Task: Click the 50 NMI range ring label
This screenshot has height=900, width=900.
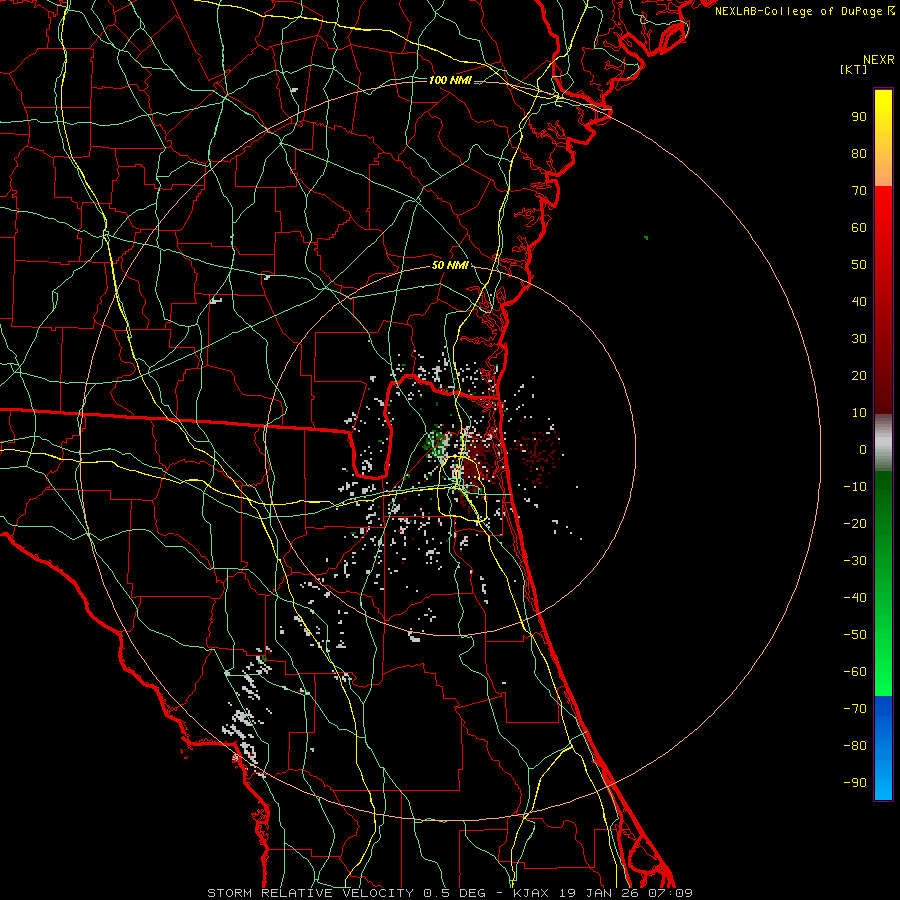Action: 450,265
